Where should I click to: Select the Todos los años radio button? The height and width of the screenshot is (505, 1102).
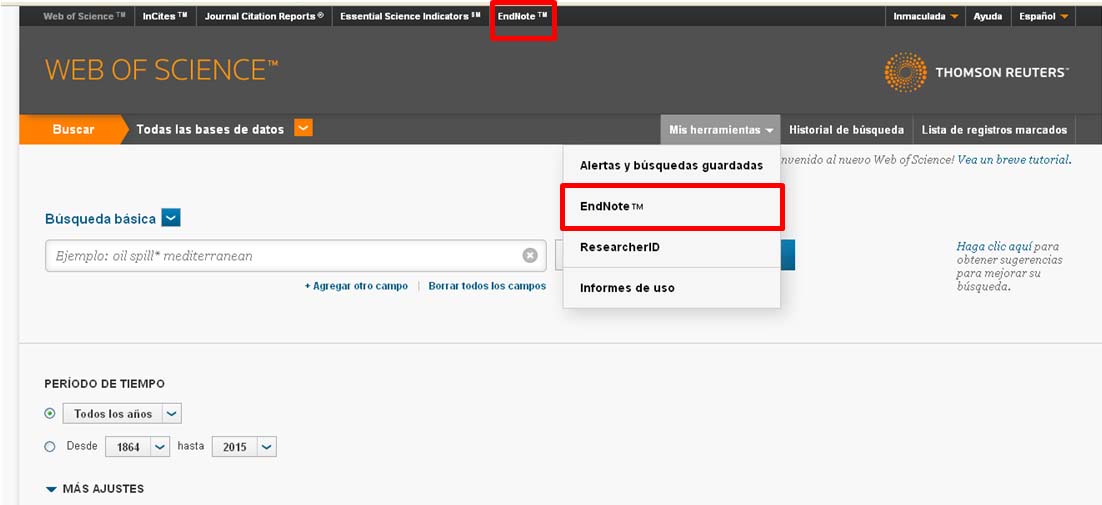50,414
